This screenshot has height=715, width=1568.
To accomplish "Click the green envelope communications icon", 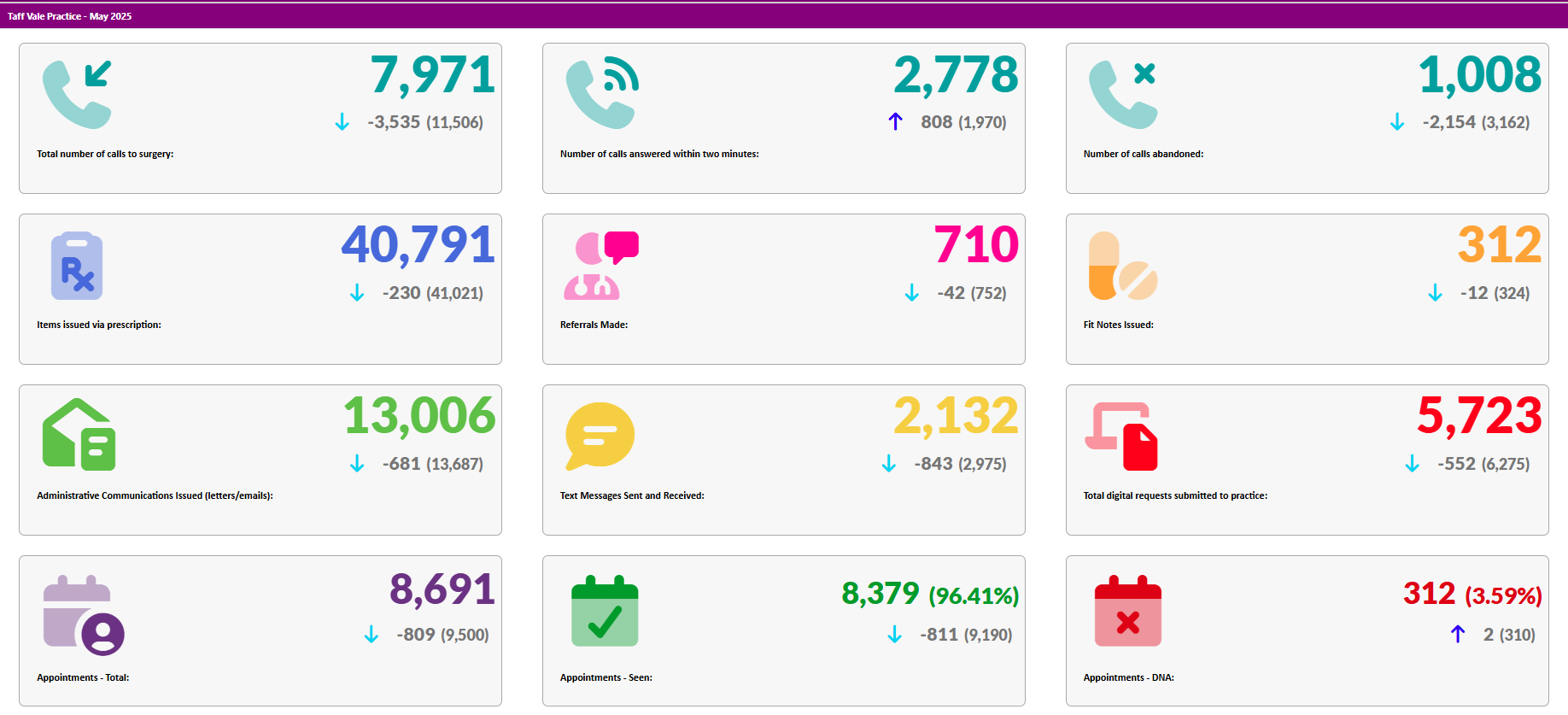I will tap(79, 435).
